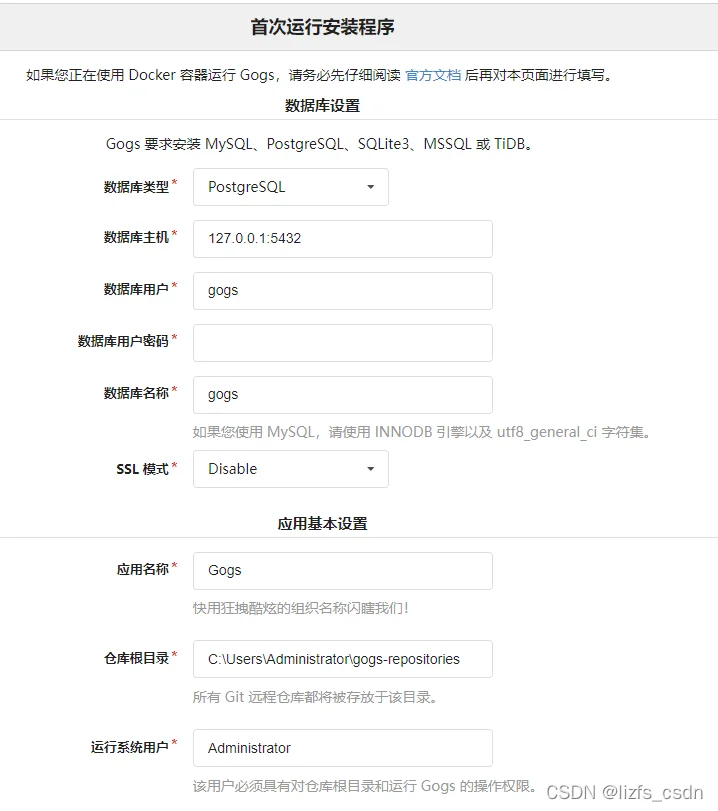
Task: Open the 数据库类型 PostgreSQL dropdown
Action: coord(291,187)
